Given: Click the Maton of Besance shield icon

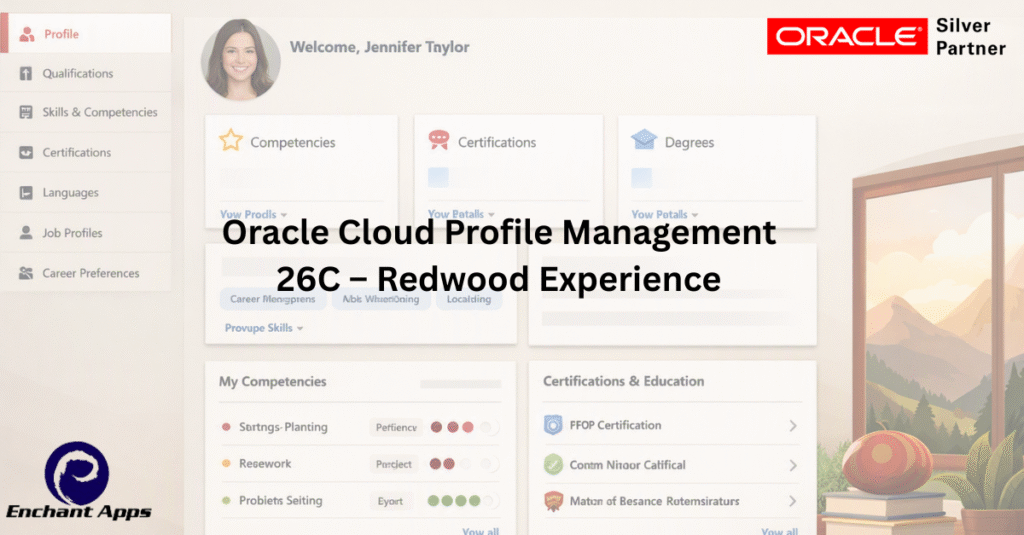Looking at the screenshot, I should (553, 501).
